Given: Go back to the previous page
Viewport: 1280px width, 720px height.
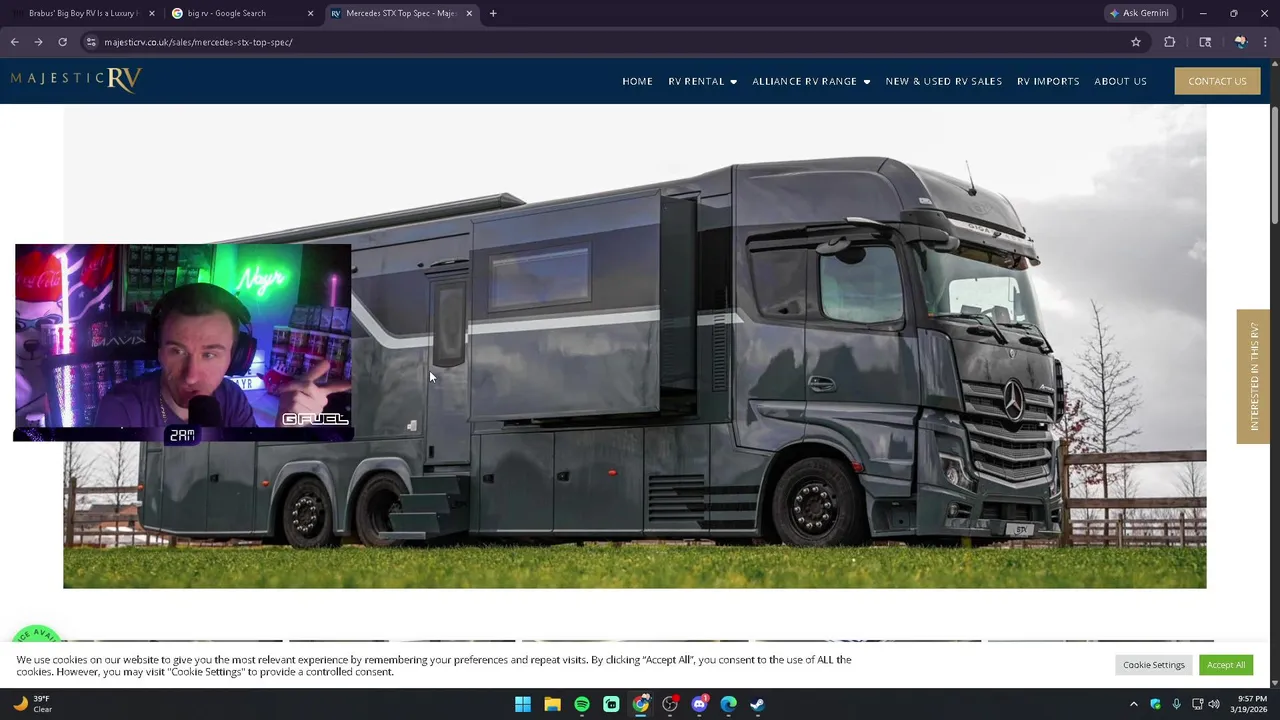Looking at the screenshot, I should [14, 42].
